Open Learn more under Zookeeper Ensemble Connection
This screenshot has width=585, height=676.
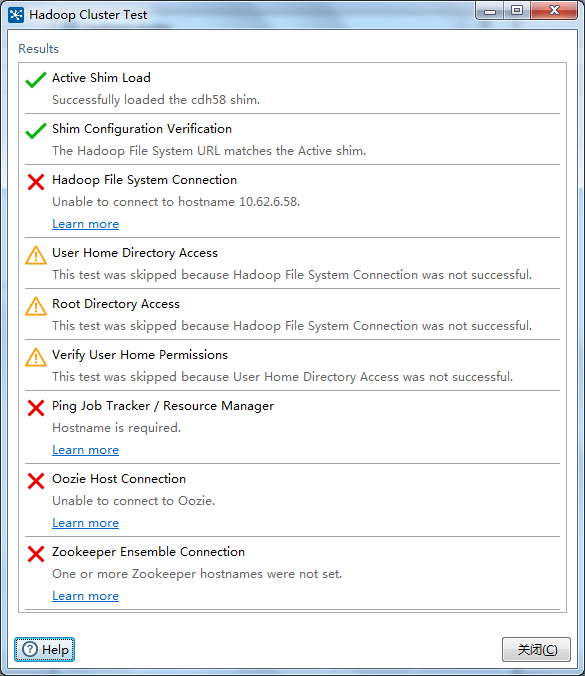(x=85, y=596)
